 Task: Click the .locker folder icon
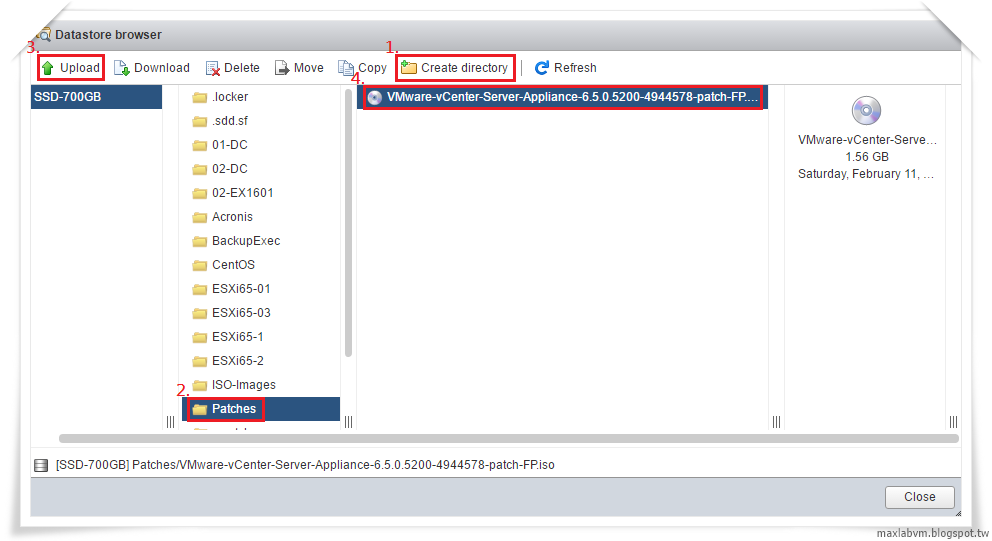point(199,97)
